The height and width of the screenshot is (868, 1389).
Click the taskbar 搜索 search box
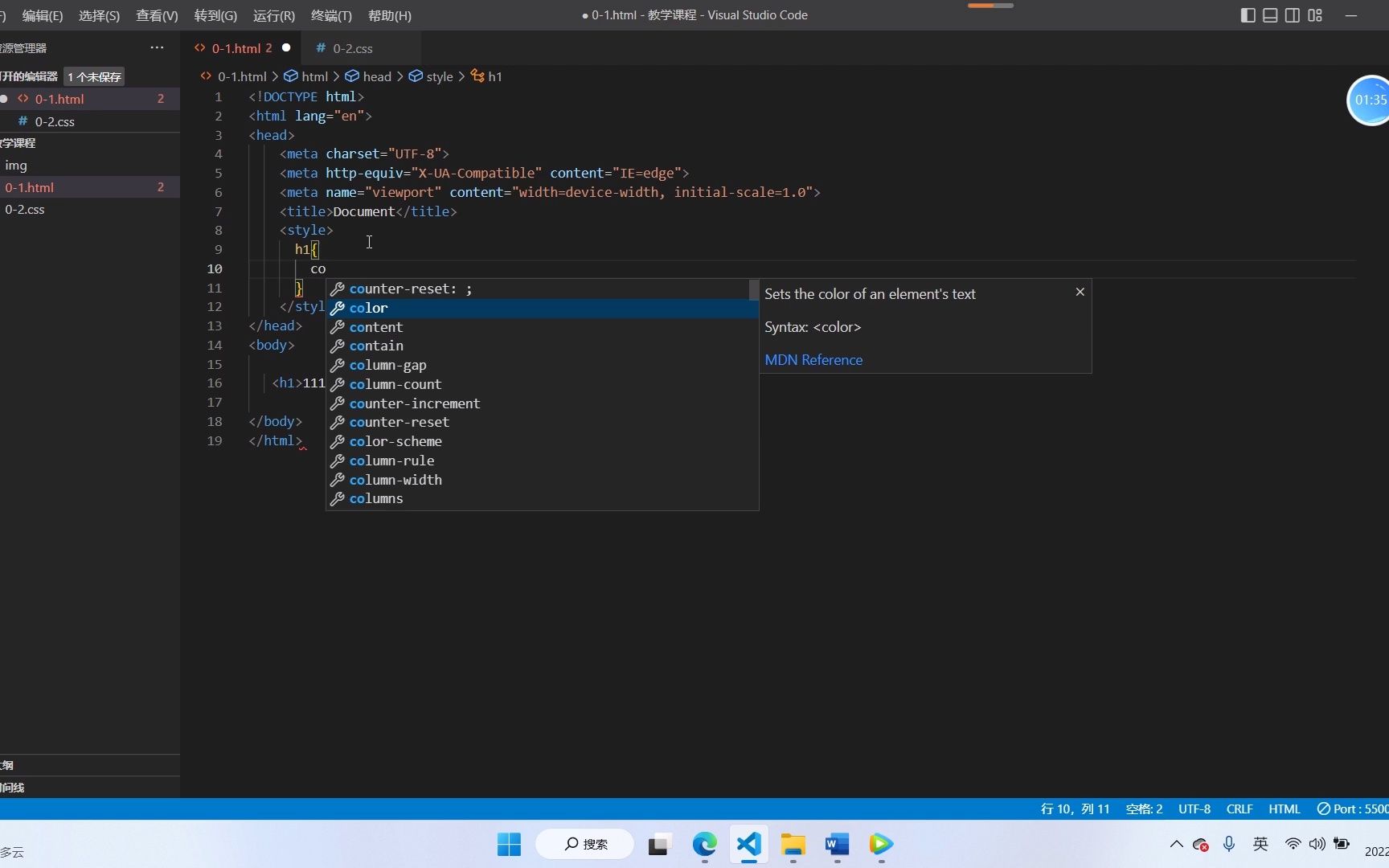point(584,845)
